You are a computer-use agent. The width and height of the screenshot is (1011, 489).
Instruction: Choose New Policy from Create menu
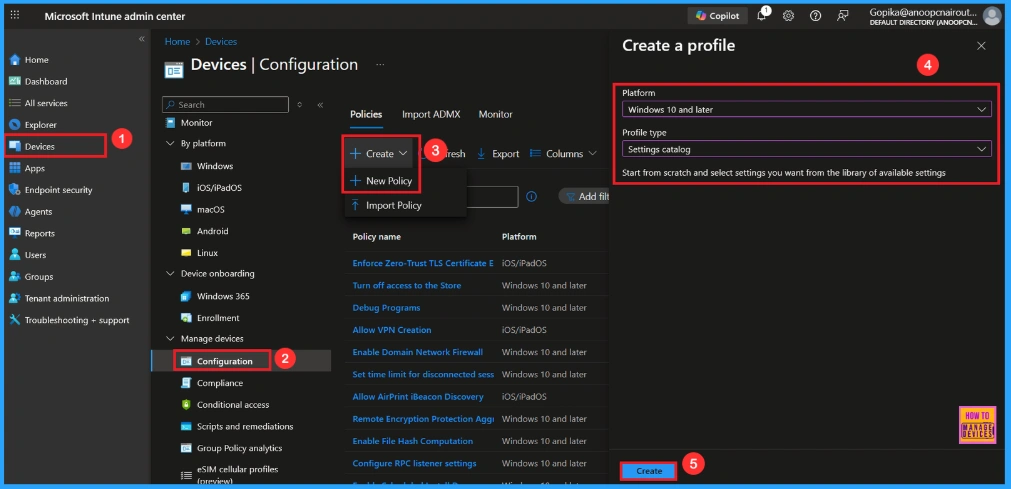click(380, 181)
